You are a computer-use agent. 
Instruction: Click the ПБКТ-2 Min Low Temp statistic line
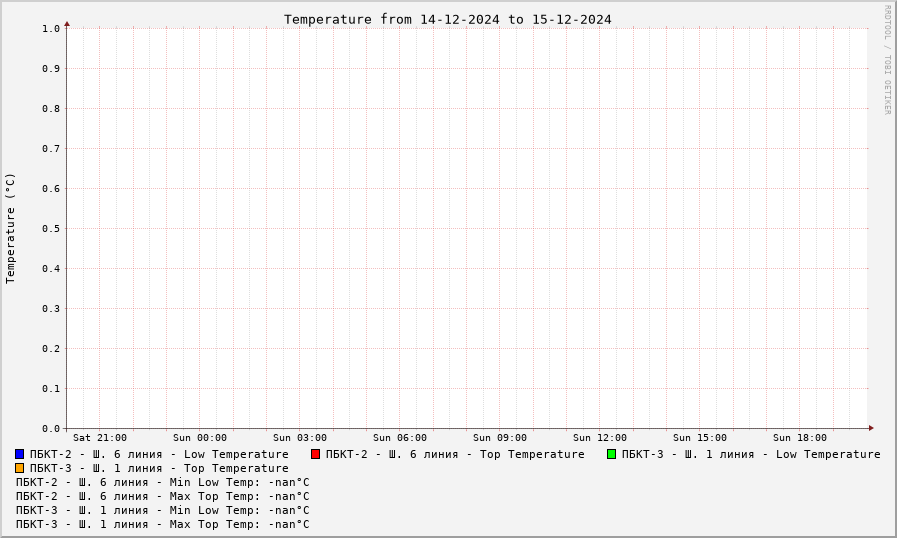[162, 482]
